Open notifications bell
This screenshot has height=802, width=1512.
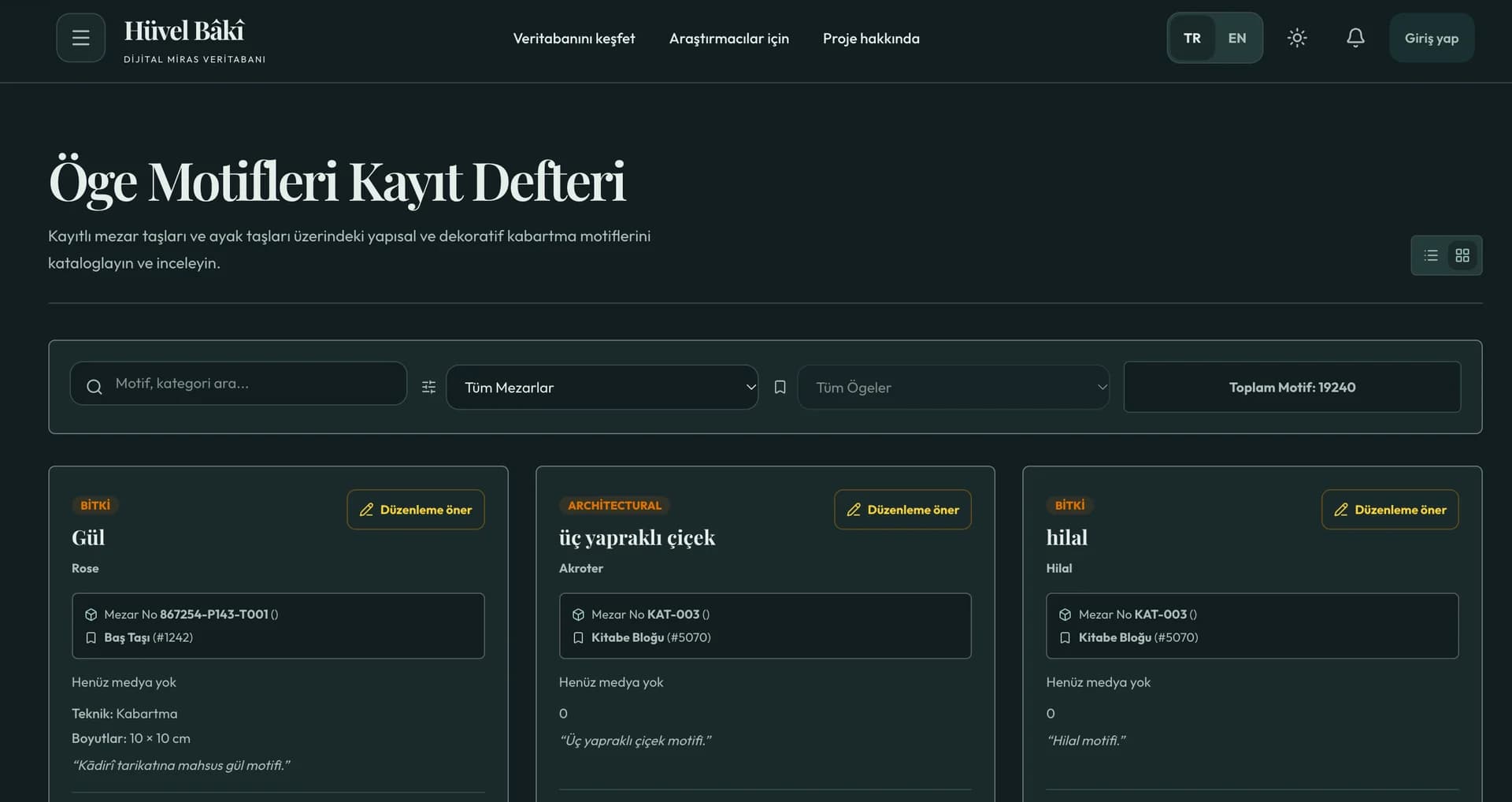1355,38
